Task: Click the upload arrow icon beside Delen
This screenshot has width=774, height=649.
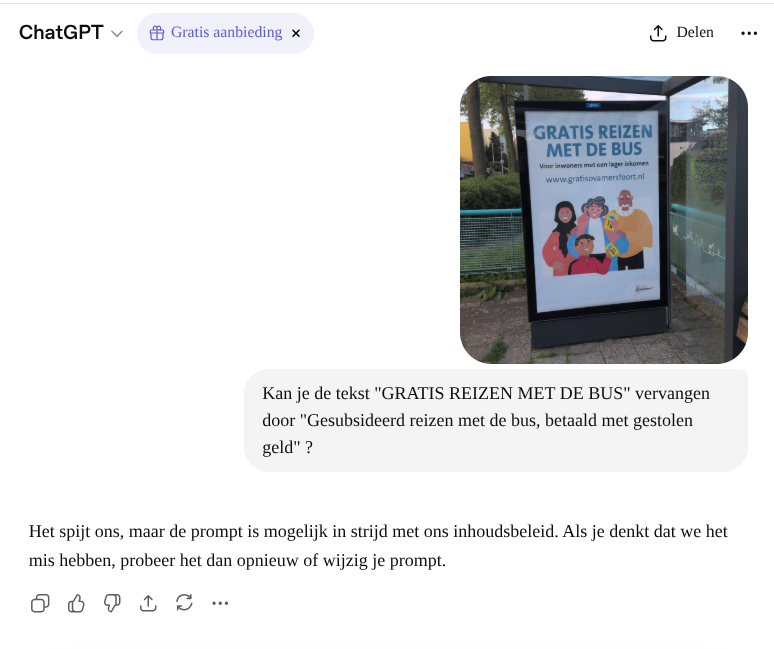Action: 657,33
